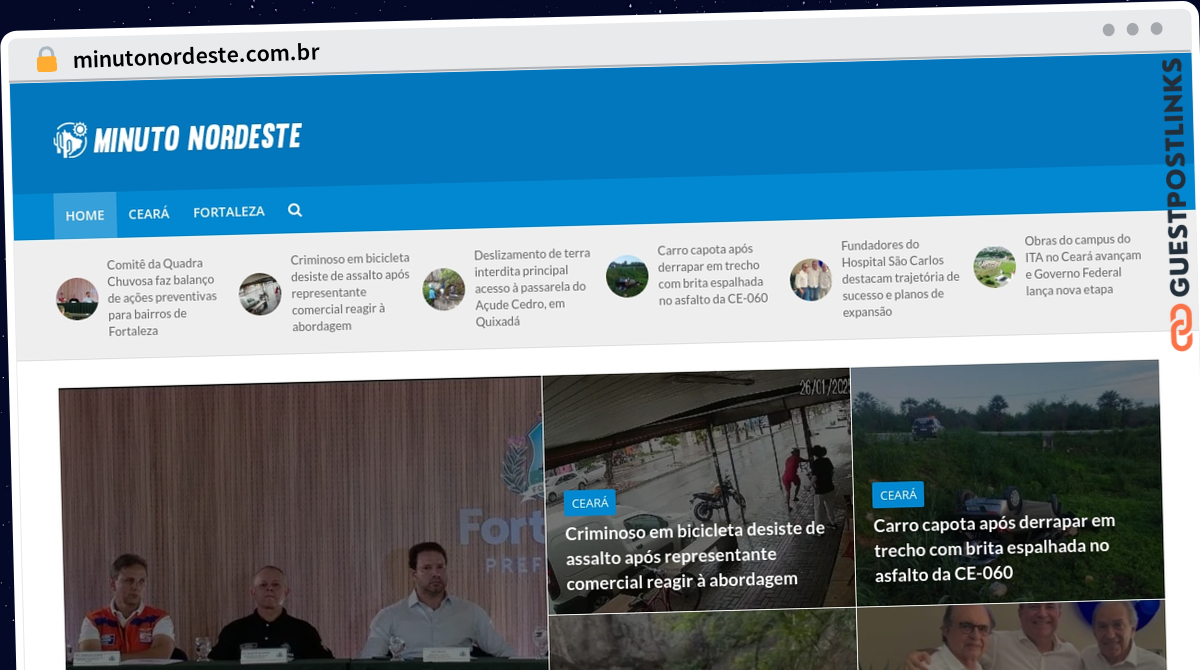The image size is (1200, 670).
Task: Click the Comitê da Quadra Chuvosa round thumbnail
Action: (x=77, y=299)
